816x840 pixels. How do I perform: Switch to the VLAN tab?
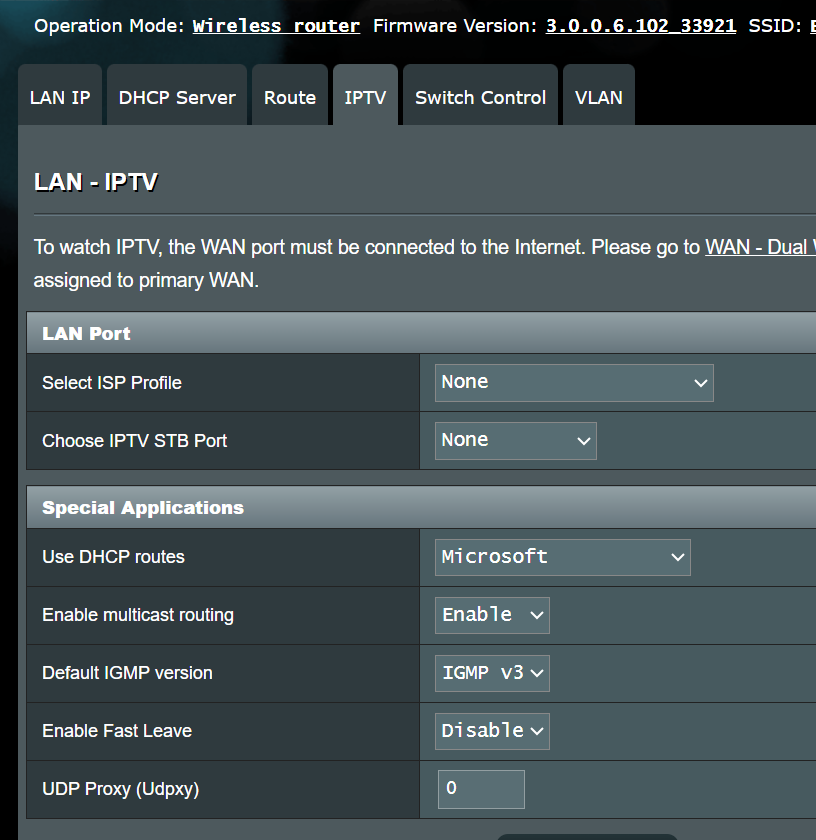tap(598, 97)
